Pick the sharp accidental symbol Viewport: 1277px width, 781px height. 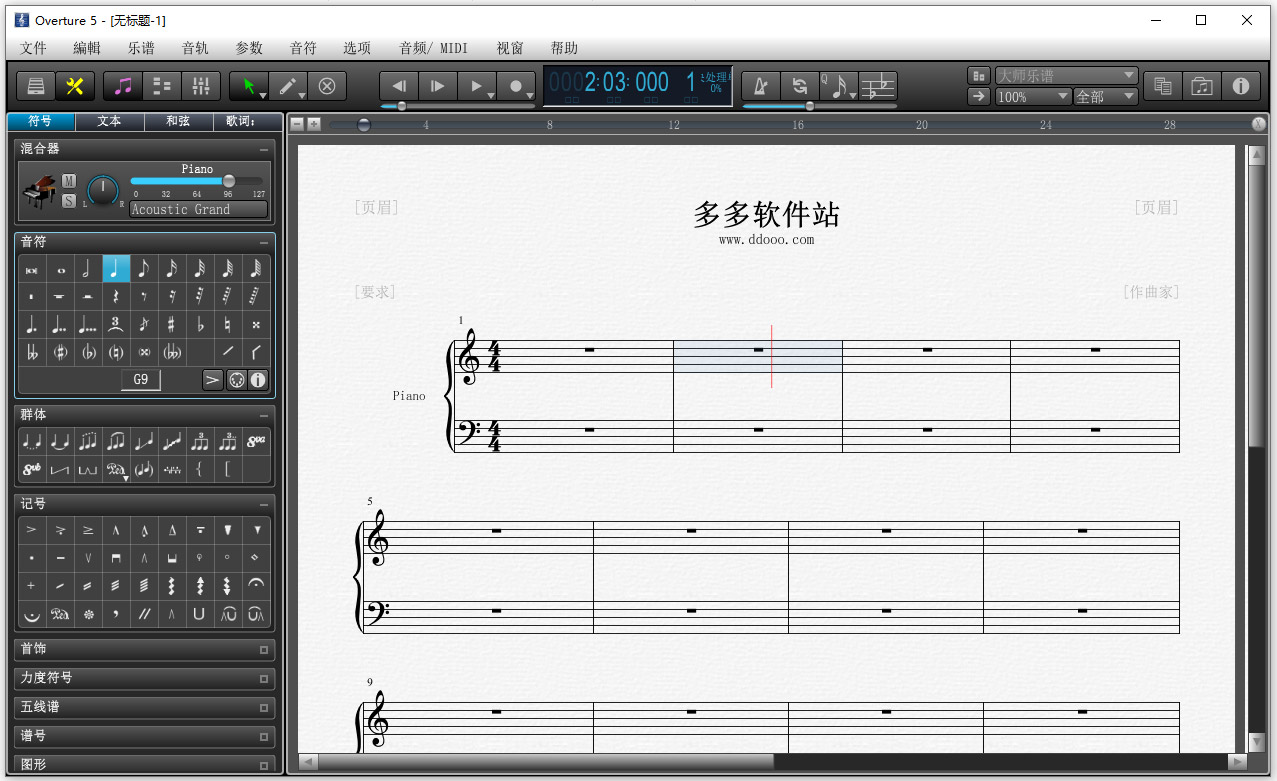click(172, 323)
